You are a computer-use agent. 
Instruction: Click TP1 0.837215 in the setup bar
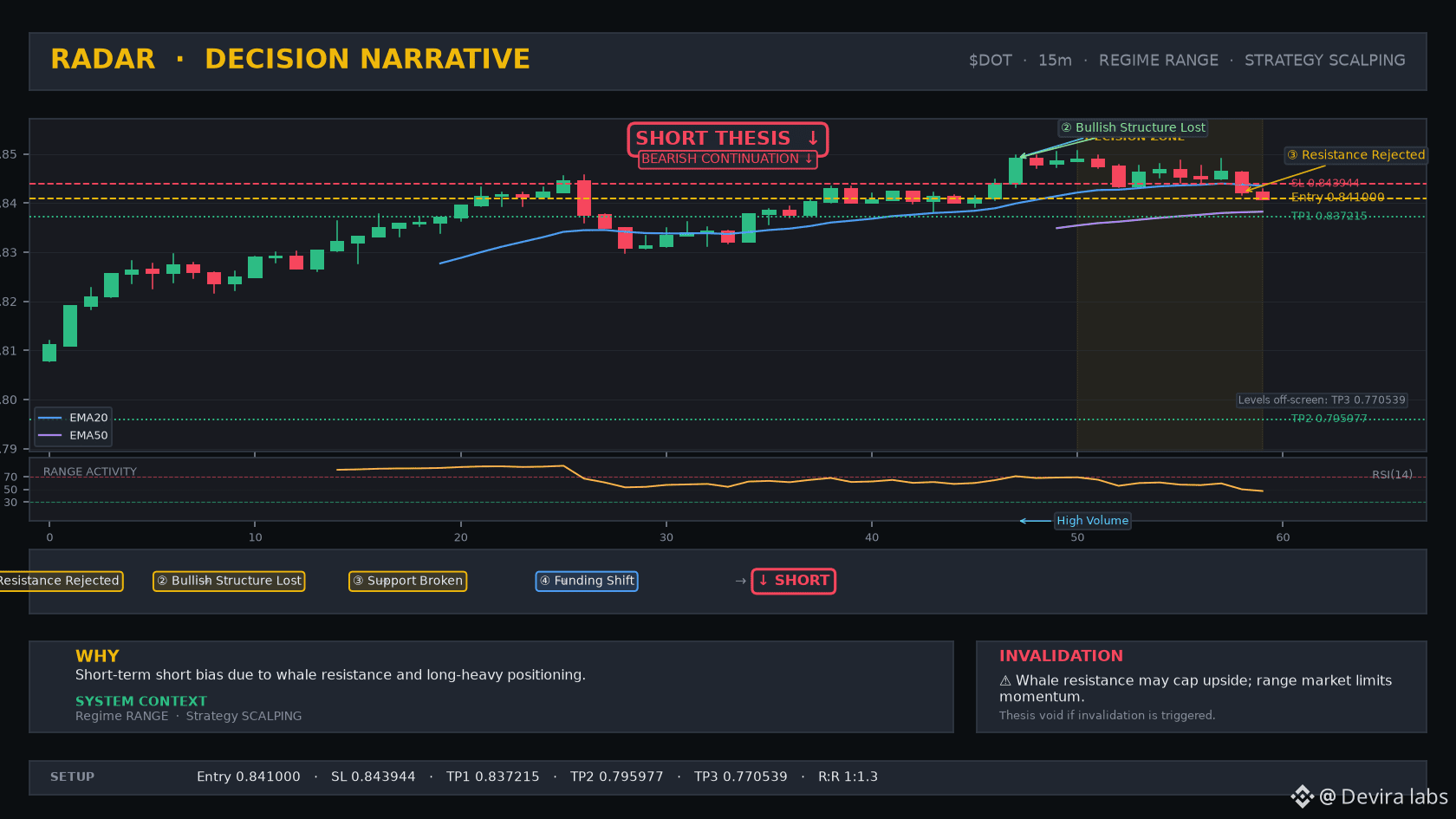(x=493, y=777)
